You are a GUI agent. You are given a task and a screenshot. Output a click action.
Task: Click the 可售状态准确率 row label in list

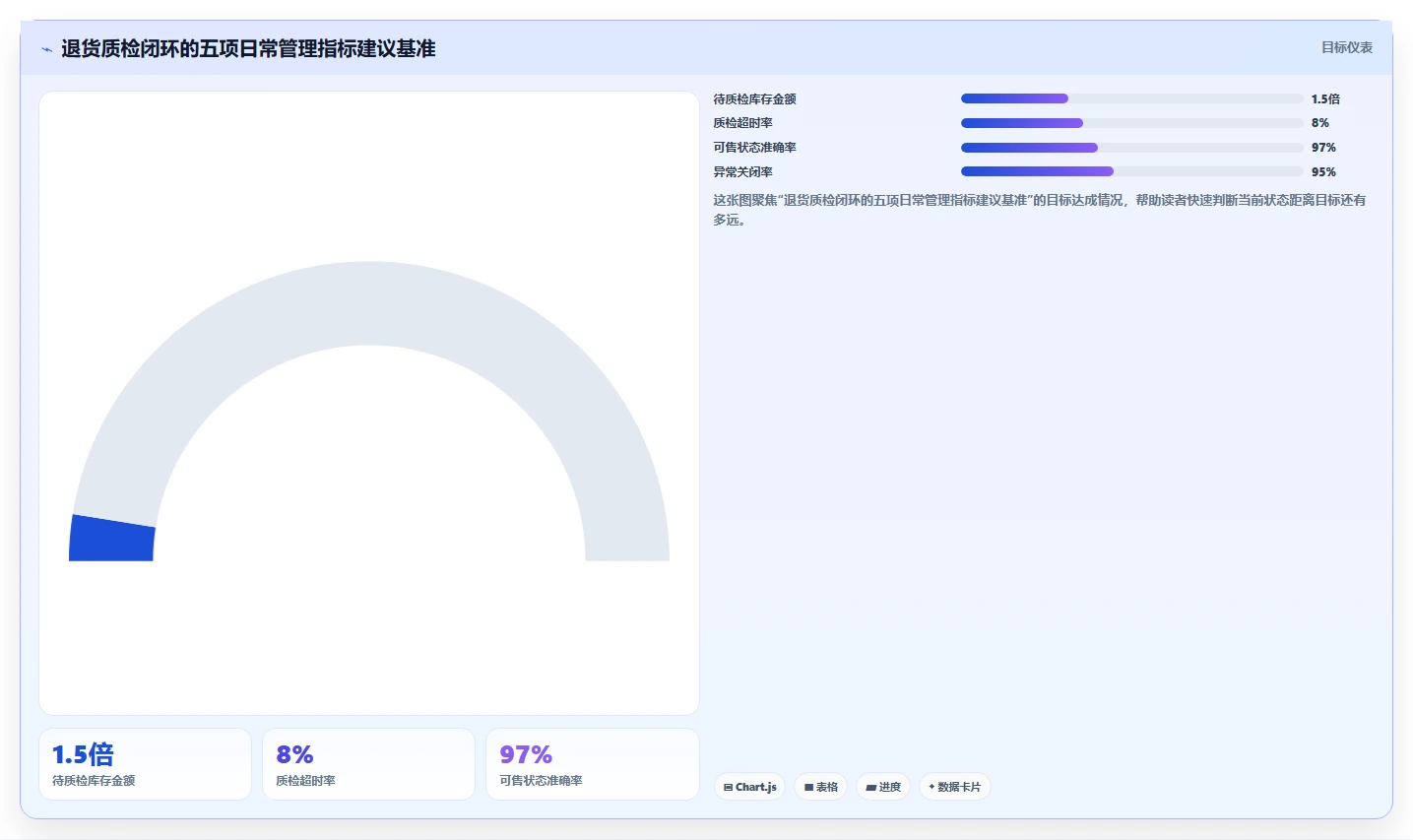[754, 148]
